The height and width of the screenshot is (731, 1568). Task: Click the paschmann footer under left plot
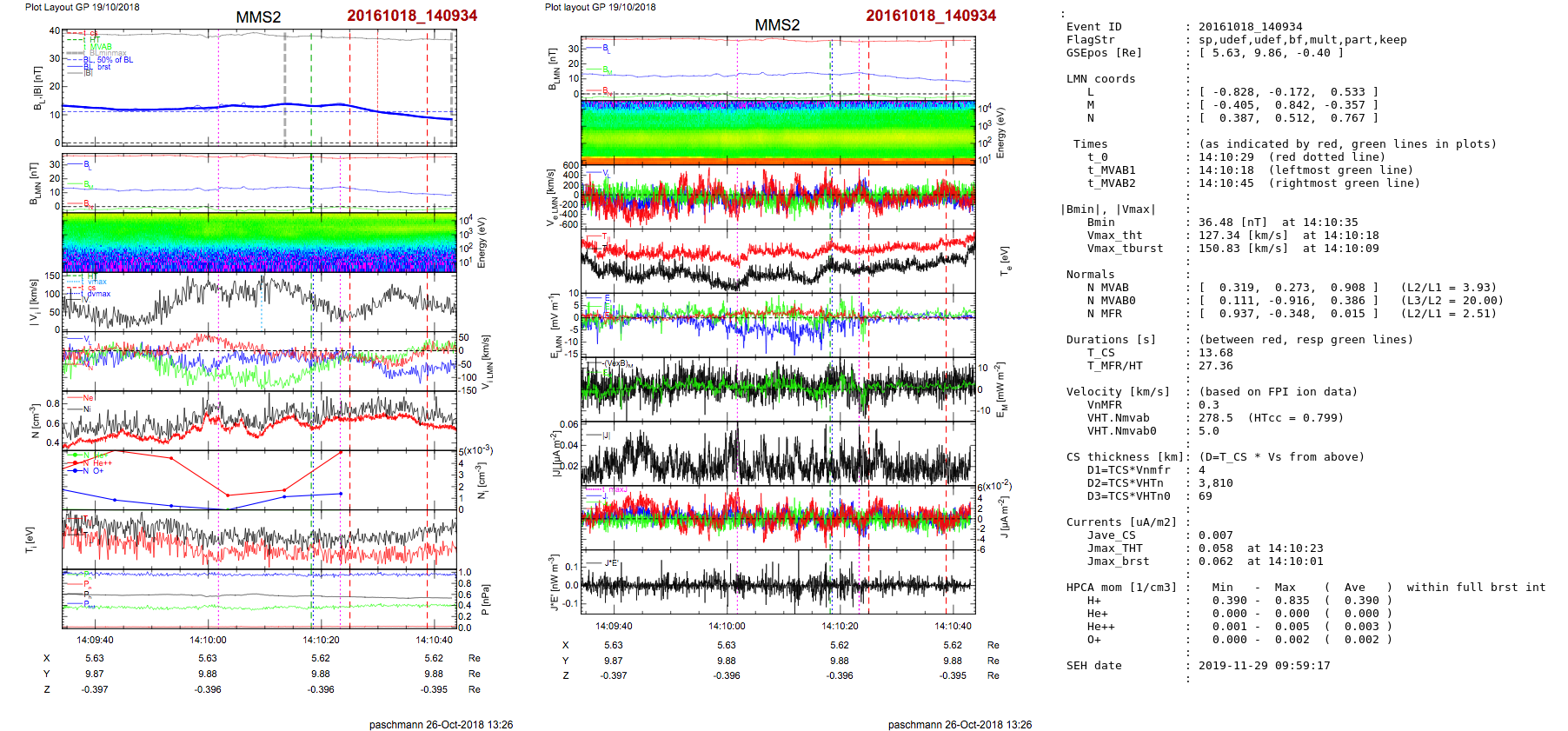(441, 724)
